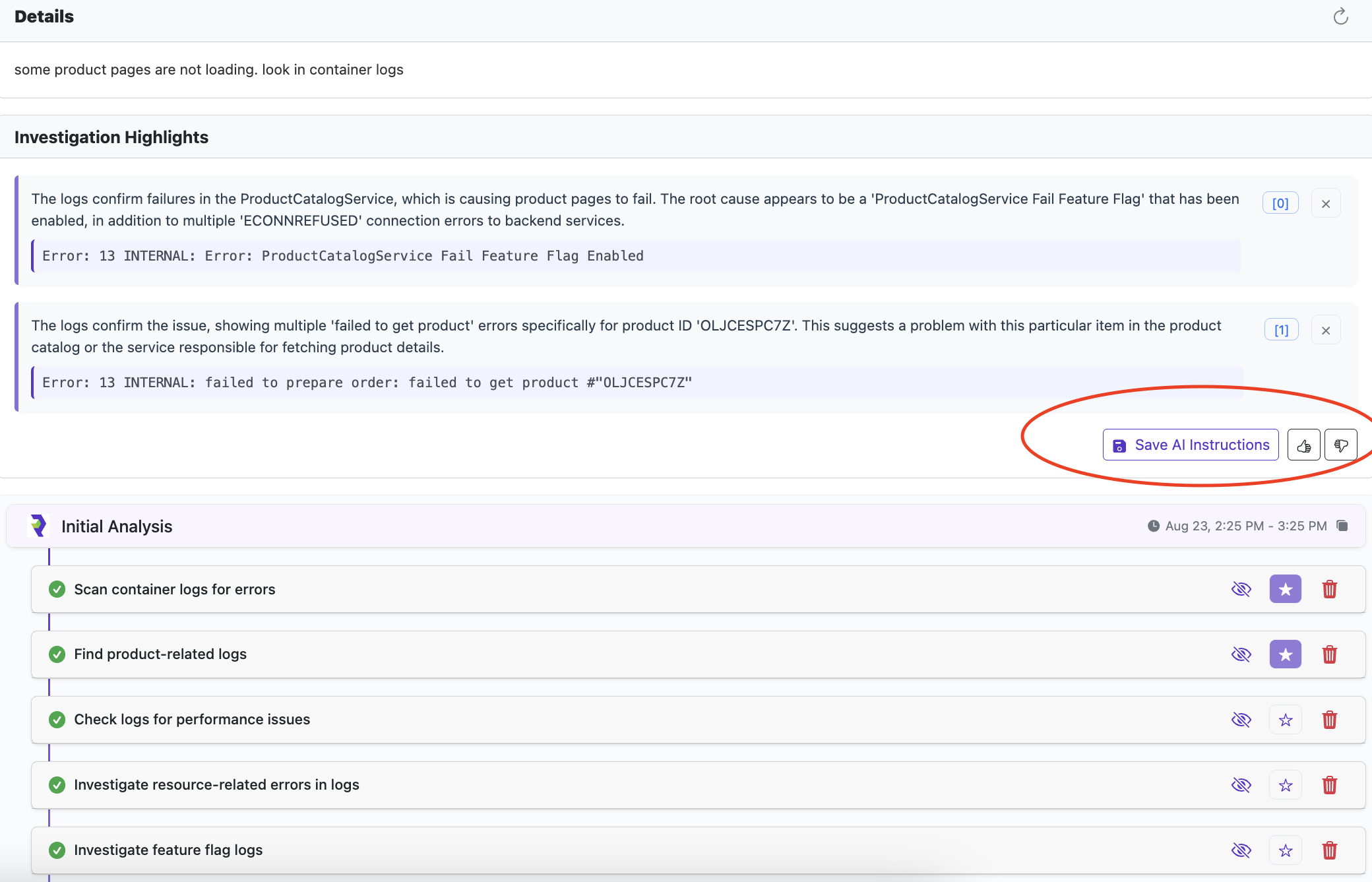Delete the 'Scan container logs for errors' step

1329,589
